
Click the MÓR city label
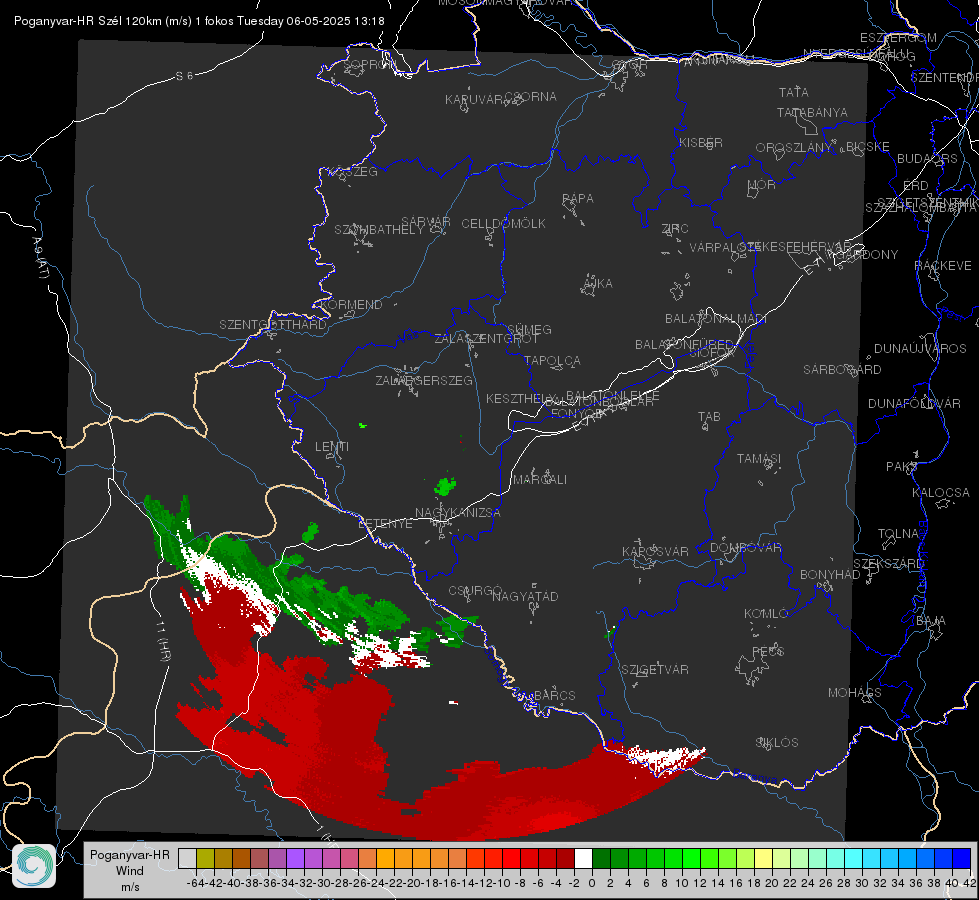pos(762,185)
